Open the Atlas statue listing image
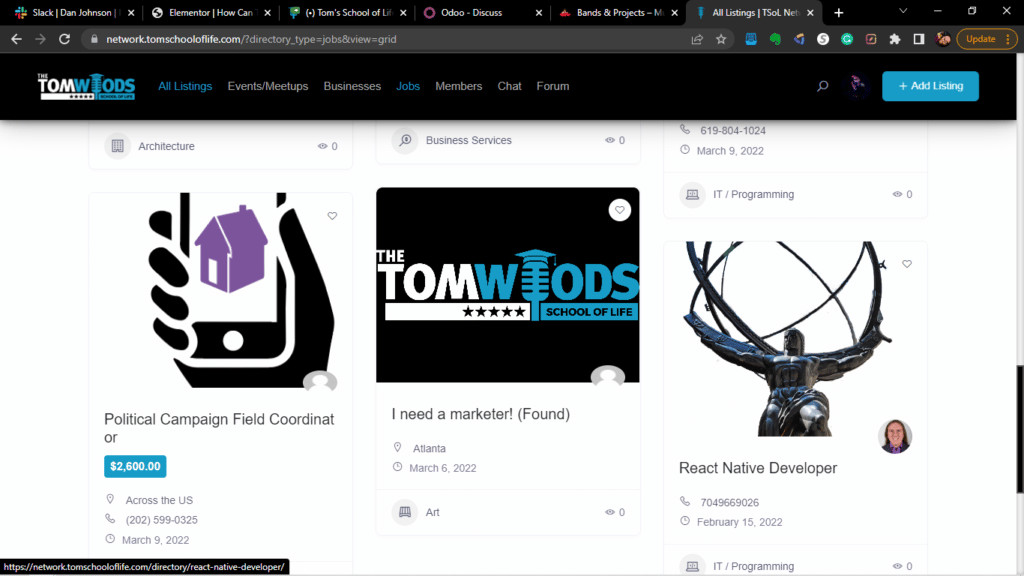Image resolution: width=1024 pixels, height=576 pixels. coord(795,339)
